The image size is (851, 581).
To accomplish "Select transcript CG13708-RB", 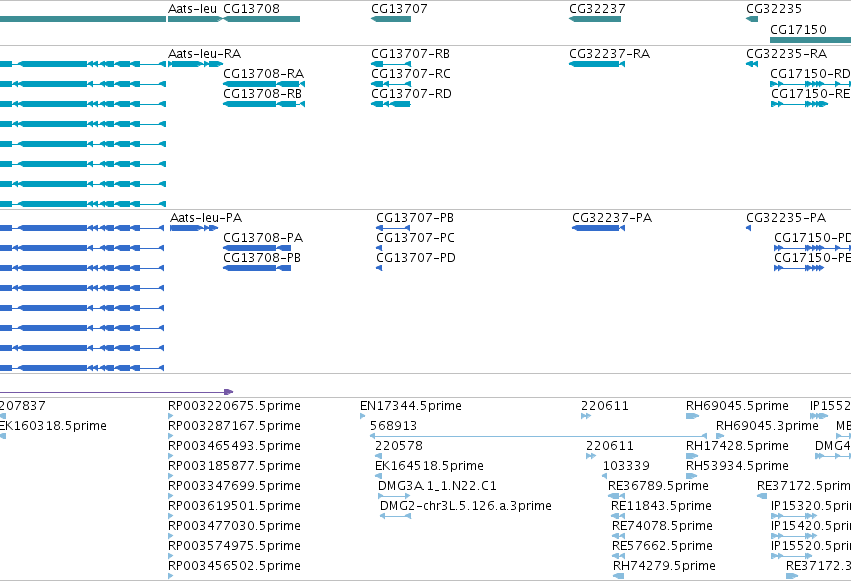I will pos(264,104).
